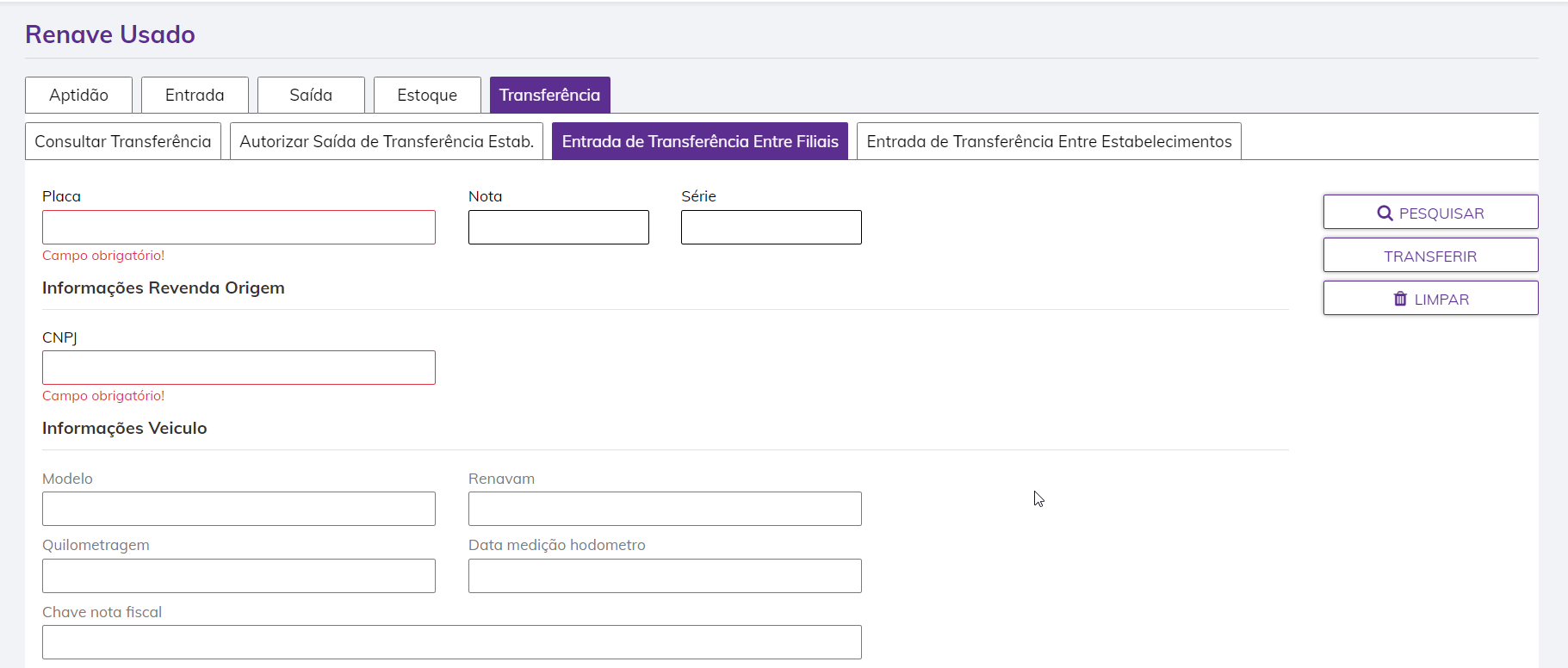This screenshot has width=1568, height=668.
Task: Select the Quilometragem field
Action: [239, 576]
